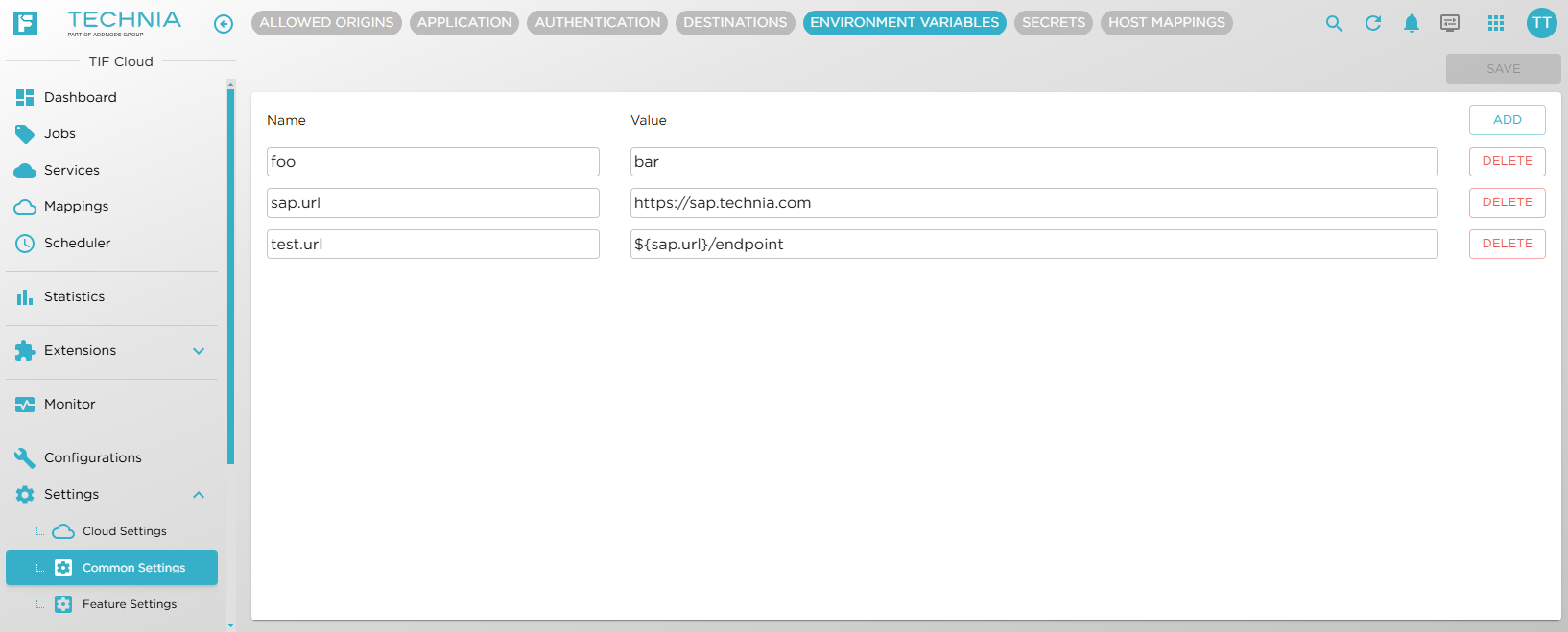1568x632 pixels.
Task: Open Cloud Settings submenu item
Action: click(111, 531)
